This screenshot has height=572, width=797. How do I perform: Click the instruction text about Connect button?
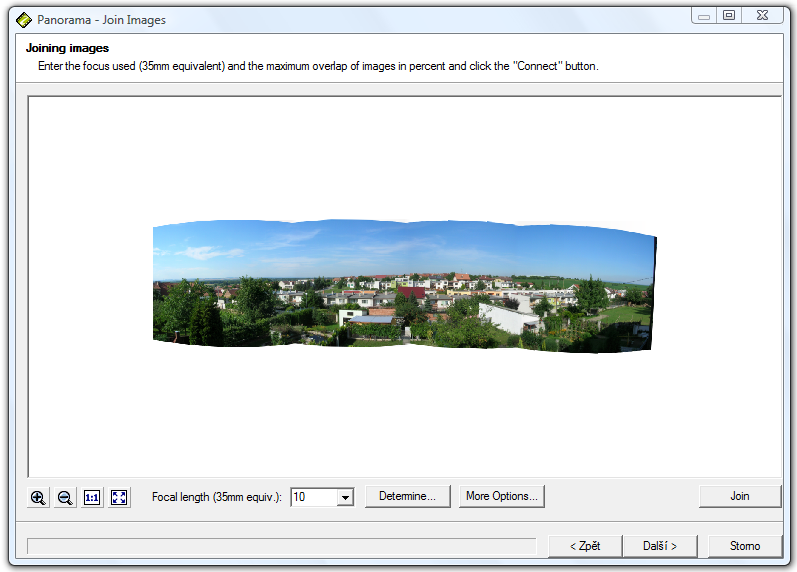[318, 66]
